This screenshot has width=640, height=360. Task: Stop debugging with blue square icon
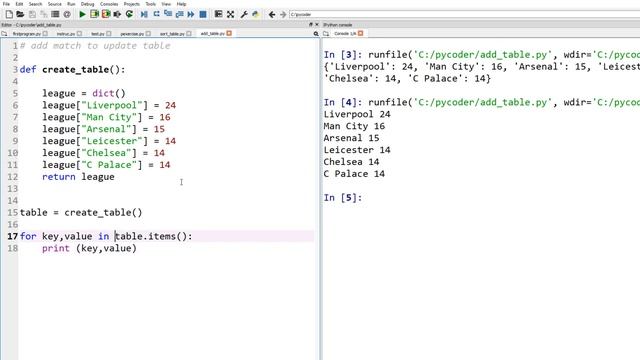[x=203, y=14]
